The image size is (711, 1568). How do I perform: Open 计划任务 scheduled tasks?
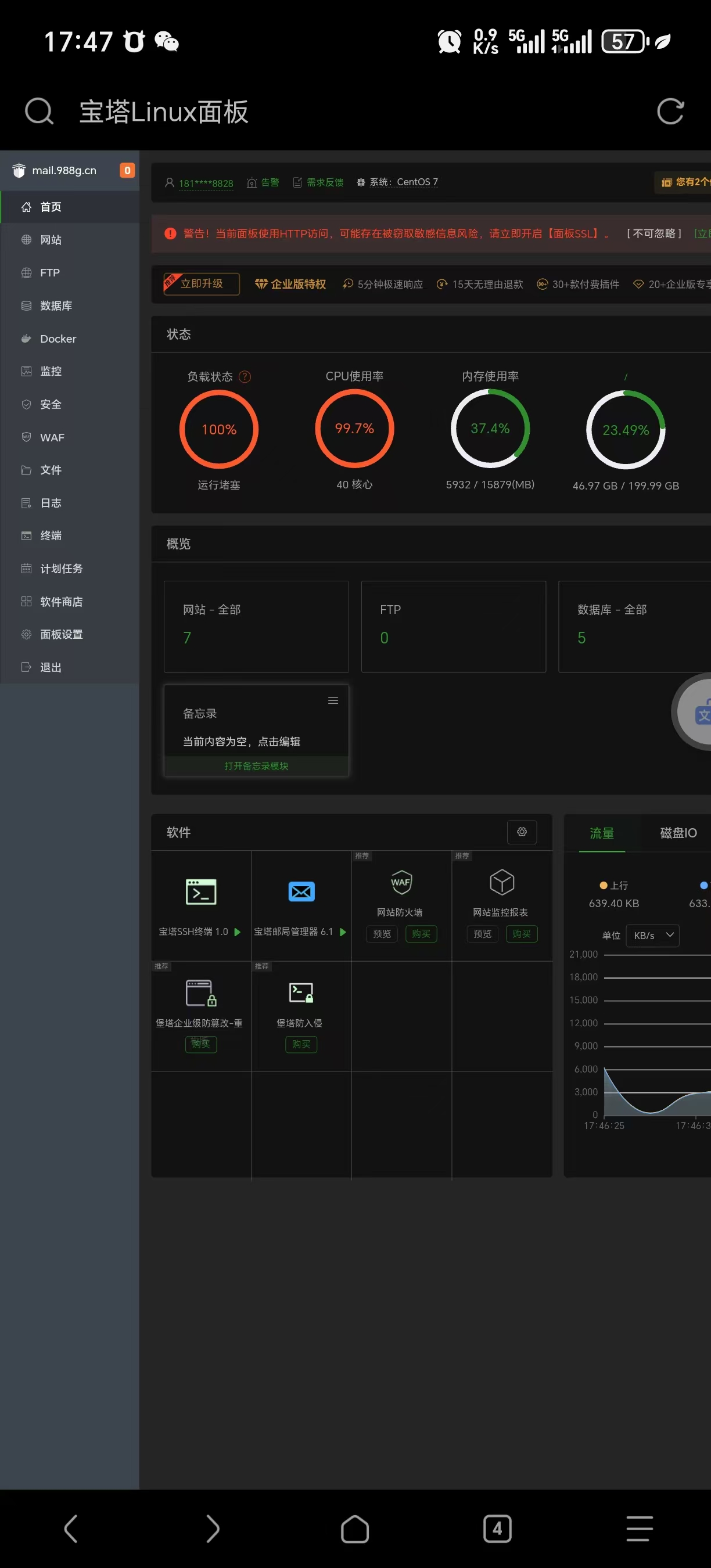coord(70,569)
